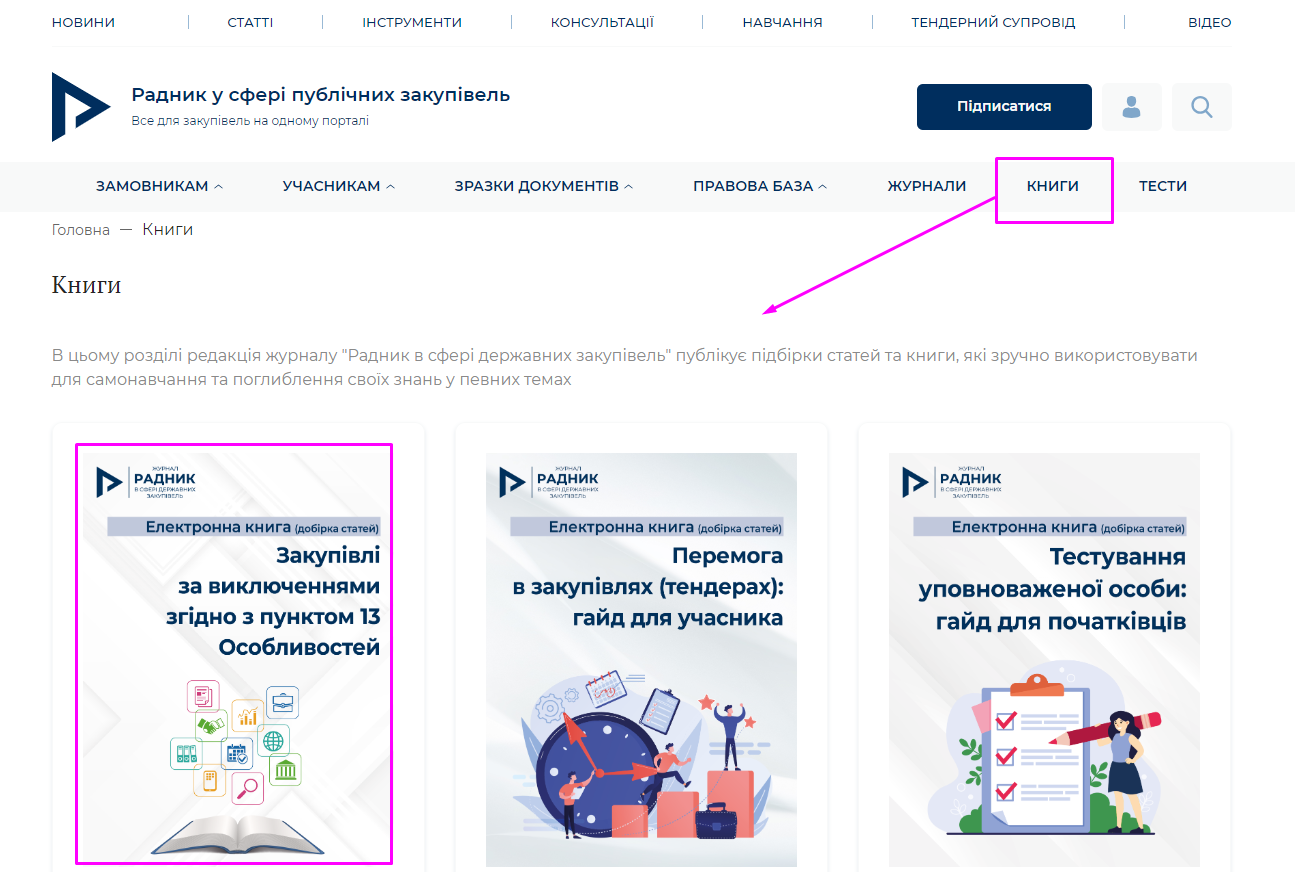This screenshot has height=872, width=1295.
Task: Go to the Журнали section
Action: (927, 186)
